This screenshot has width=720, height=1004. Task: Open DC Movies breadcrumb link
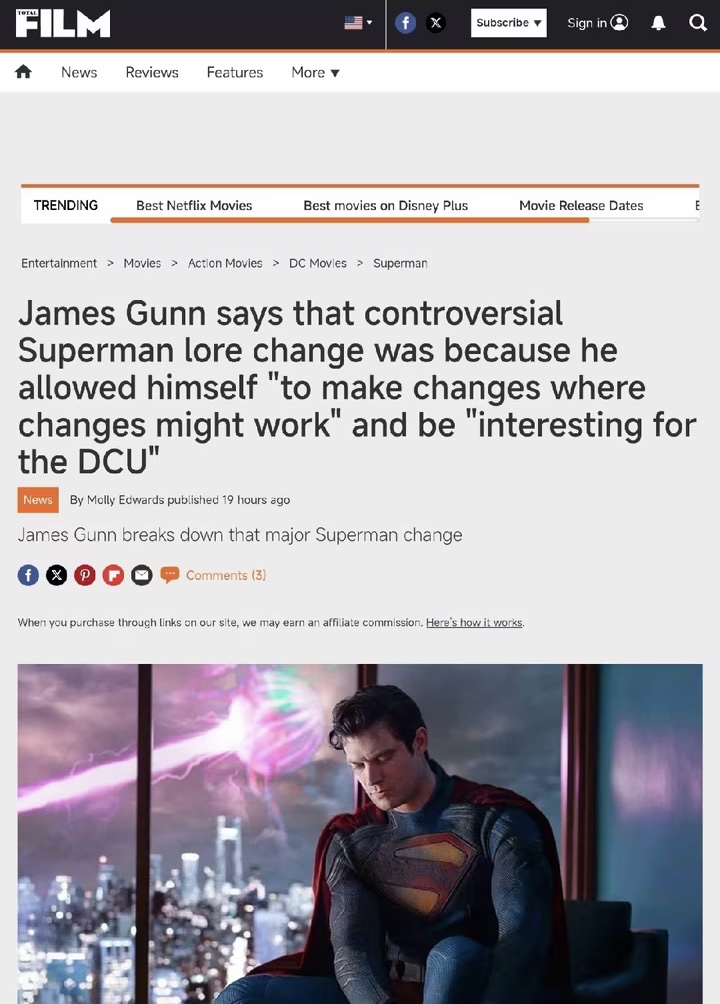(318, 263)
